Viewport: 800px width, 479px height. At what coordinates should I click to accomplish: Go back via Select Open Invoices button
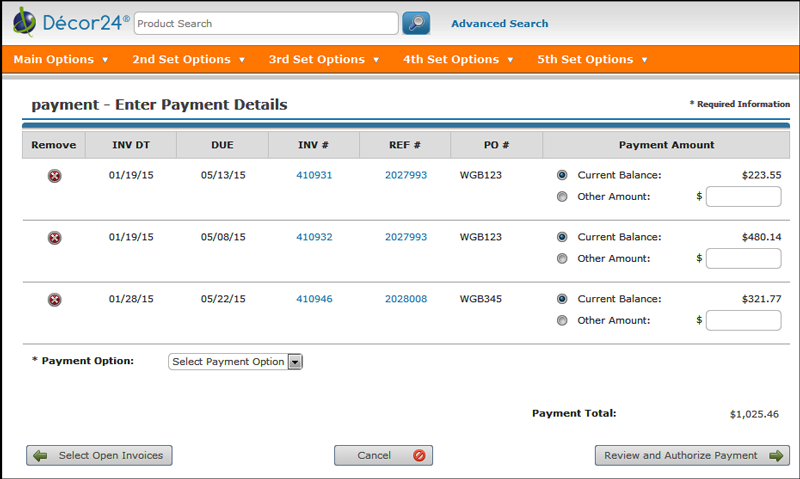coord(100,456)
